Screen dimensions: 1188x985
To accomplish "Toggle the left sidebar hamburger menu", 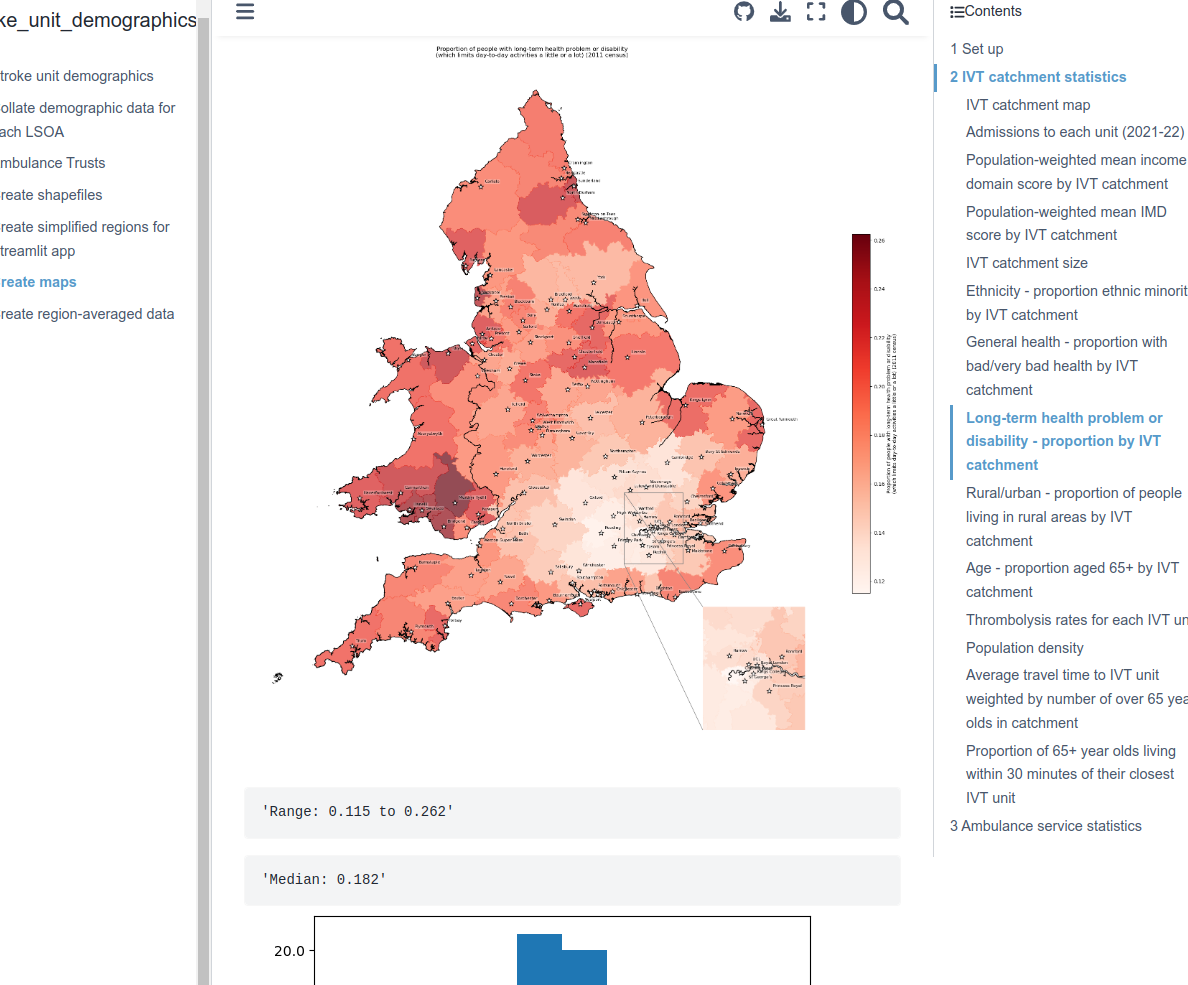I will click(245, 12).
